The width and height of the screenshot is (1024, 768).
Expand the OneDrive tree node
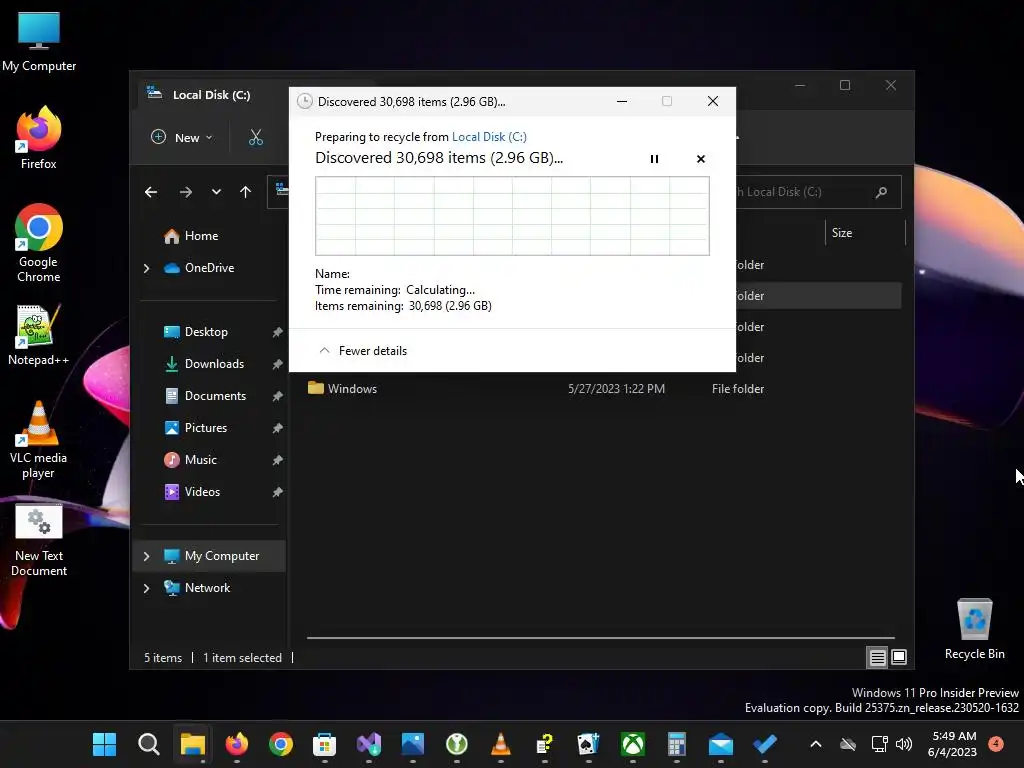pyautogui.click(x=146, y=268)
